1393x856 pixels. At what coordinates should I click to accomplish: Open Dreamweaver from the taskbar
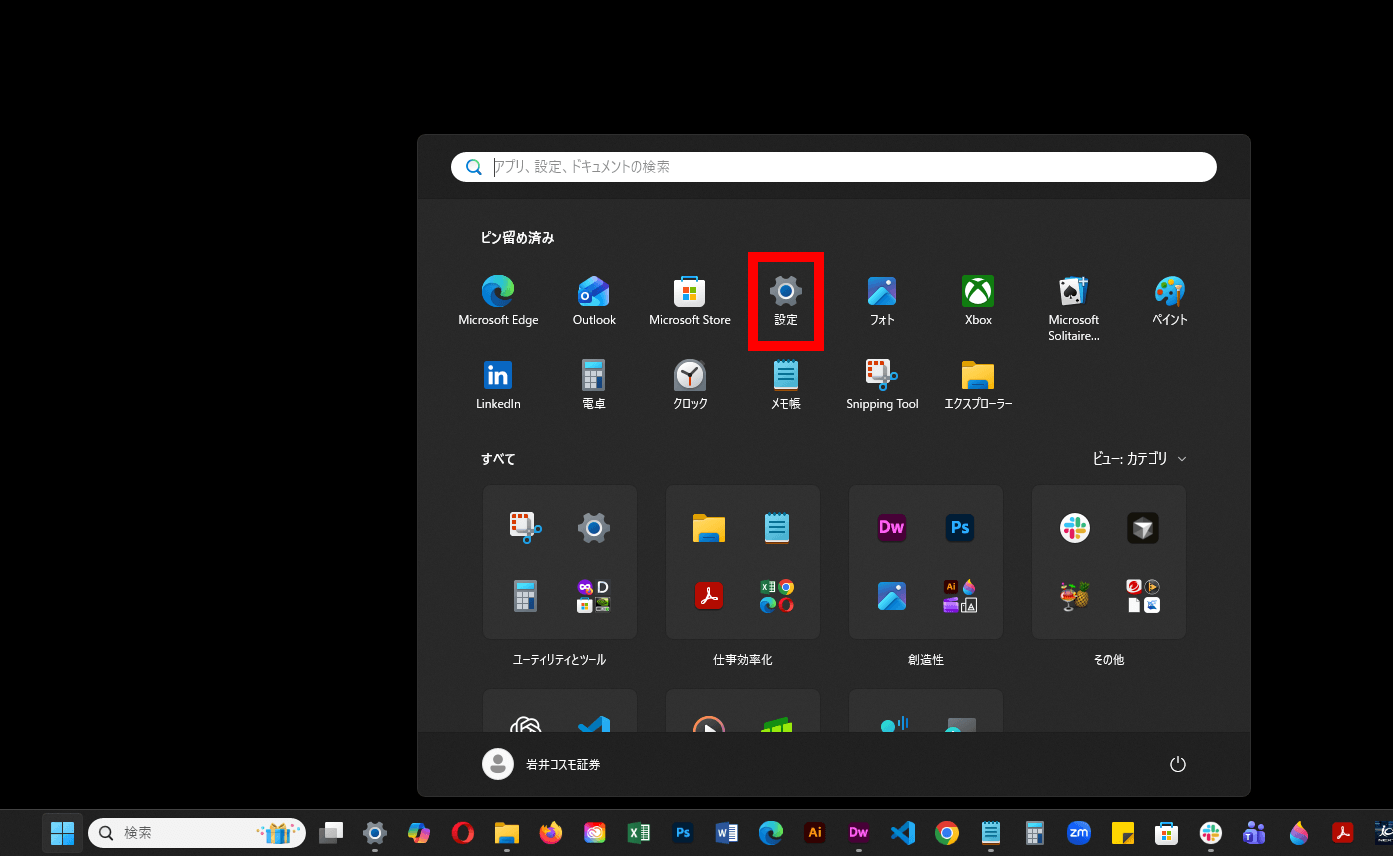pyautogui.click(x=859, y=833)
